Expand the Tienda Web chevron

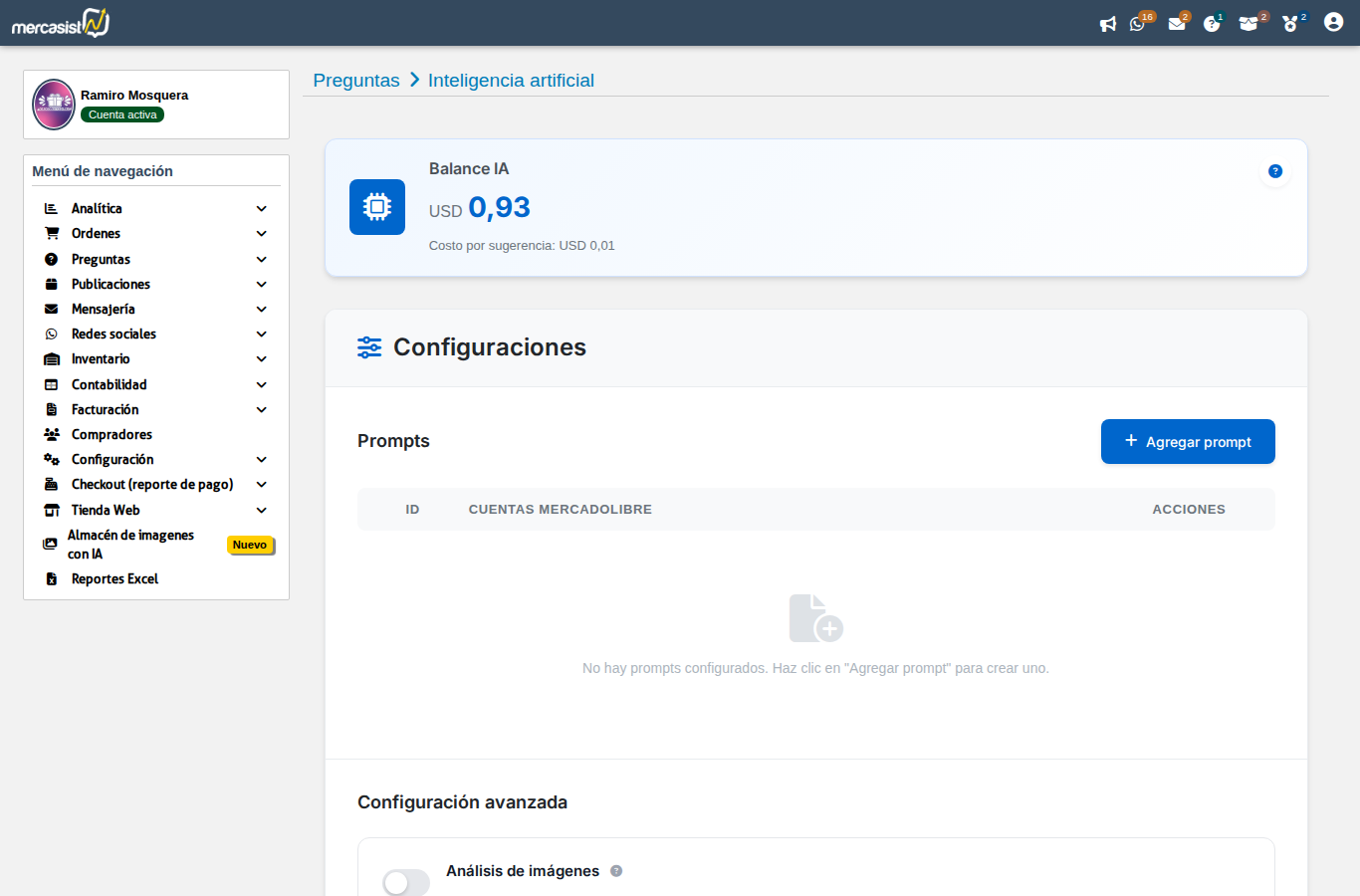(x=262, y=511)
